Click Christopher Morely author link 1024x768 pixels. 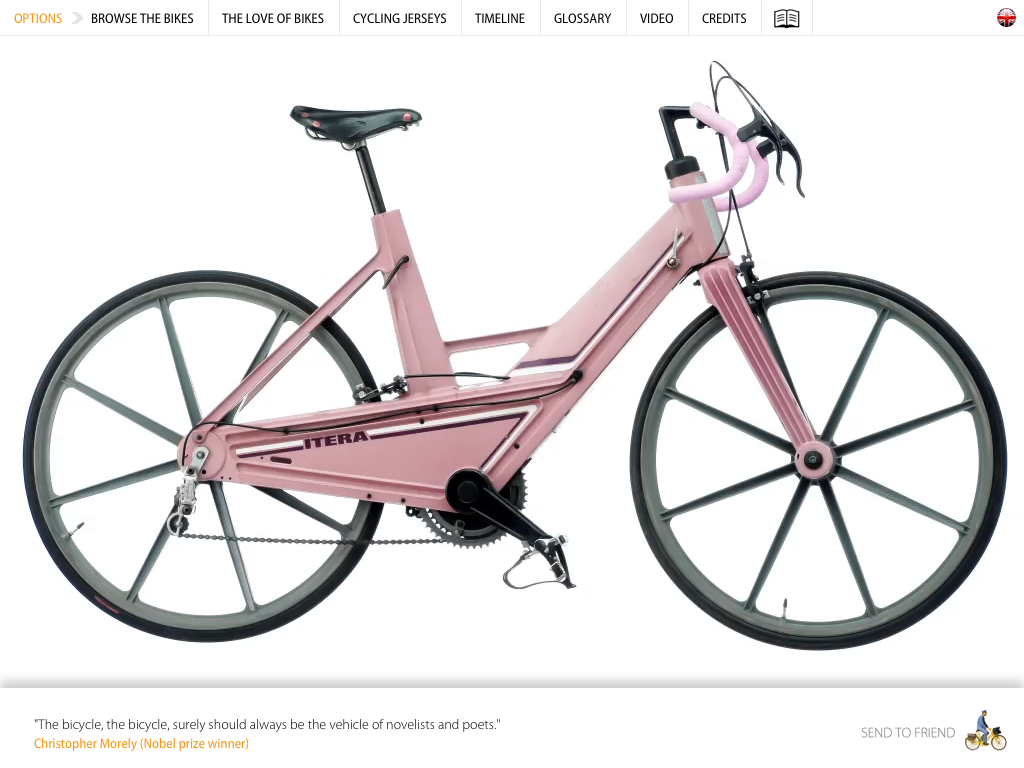(141, 743)
